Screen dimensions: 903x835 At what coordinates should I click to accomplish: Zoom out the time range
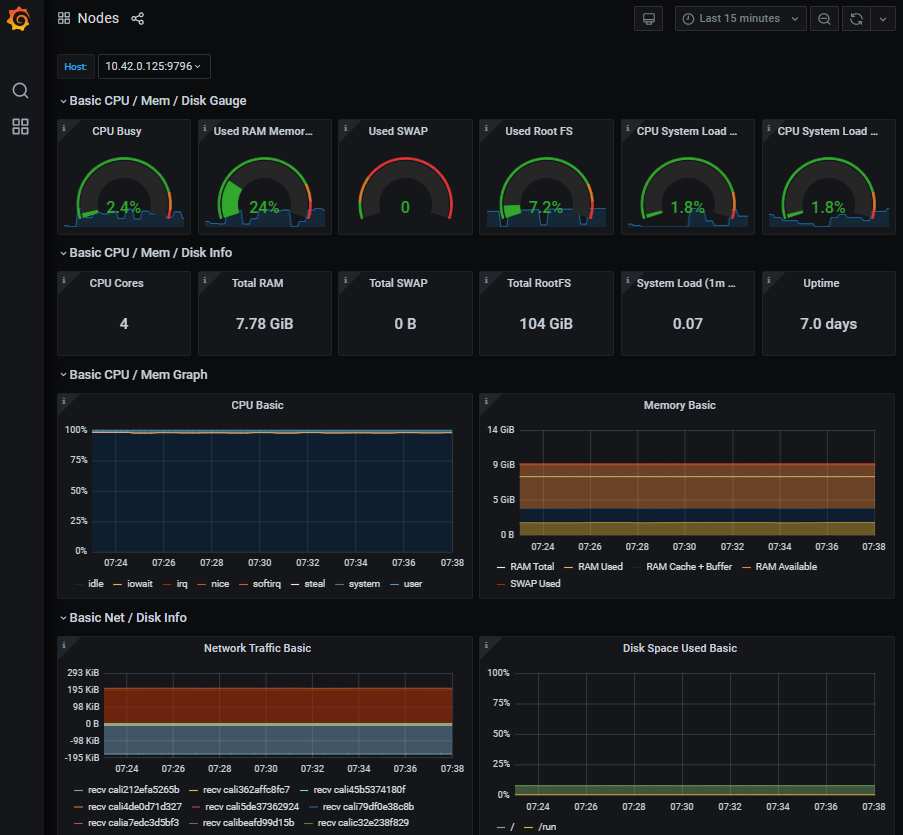pos(824,18)
